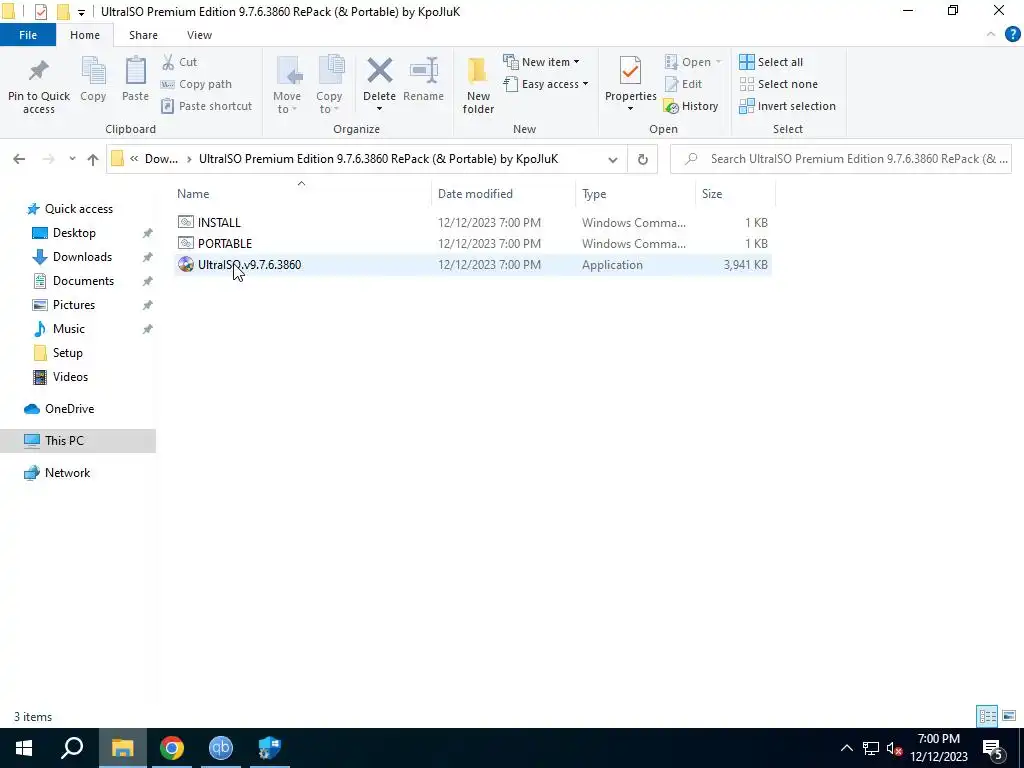Go up one folder level
This screenshot has width=1024, height=768.
coord(93,159)
